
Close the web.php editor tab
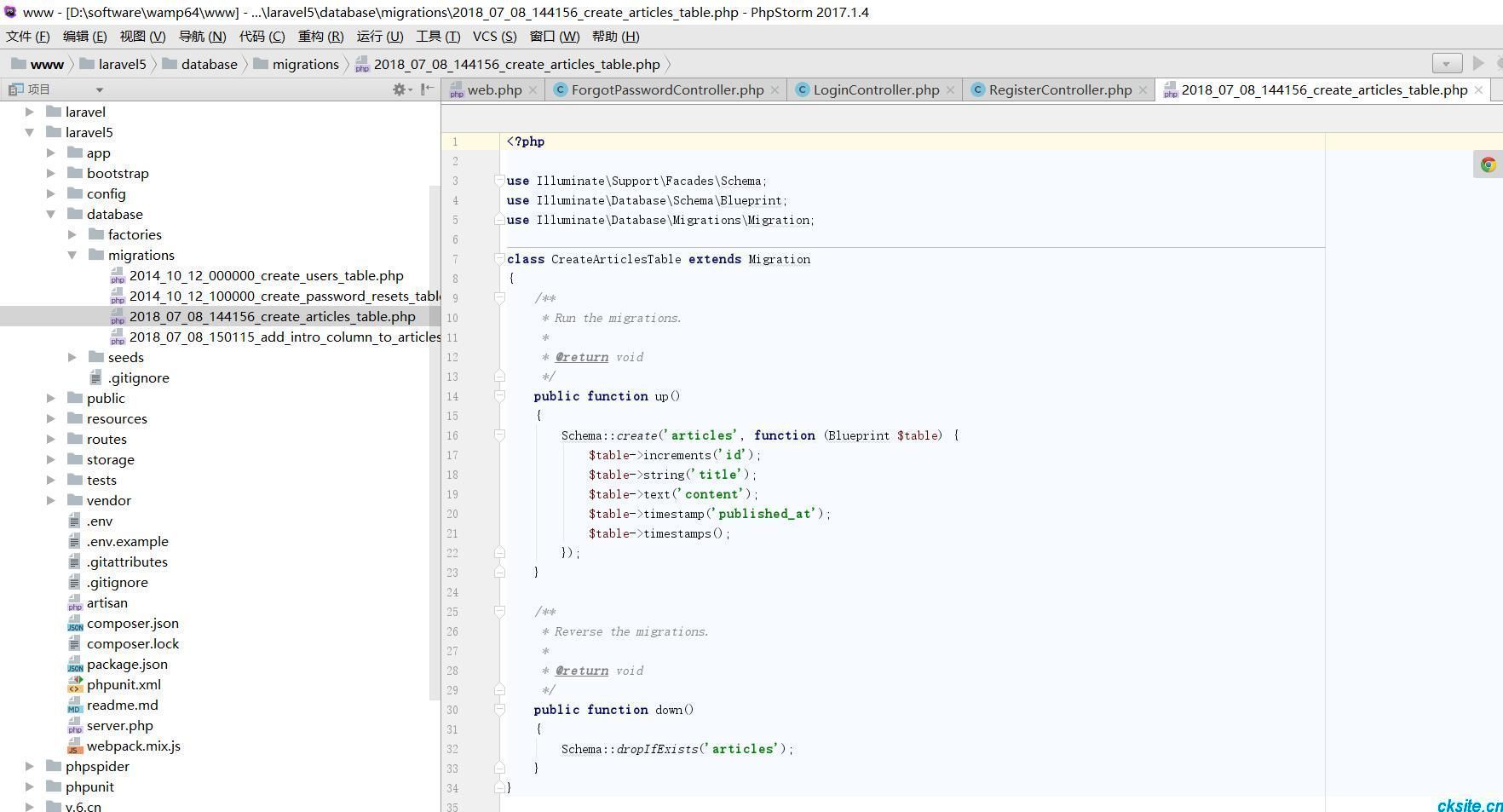click(533, 89)
